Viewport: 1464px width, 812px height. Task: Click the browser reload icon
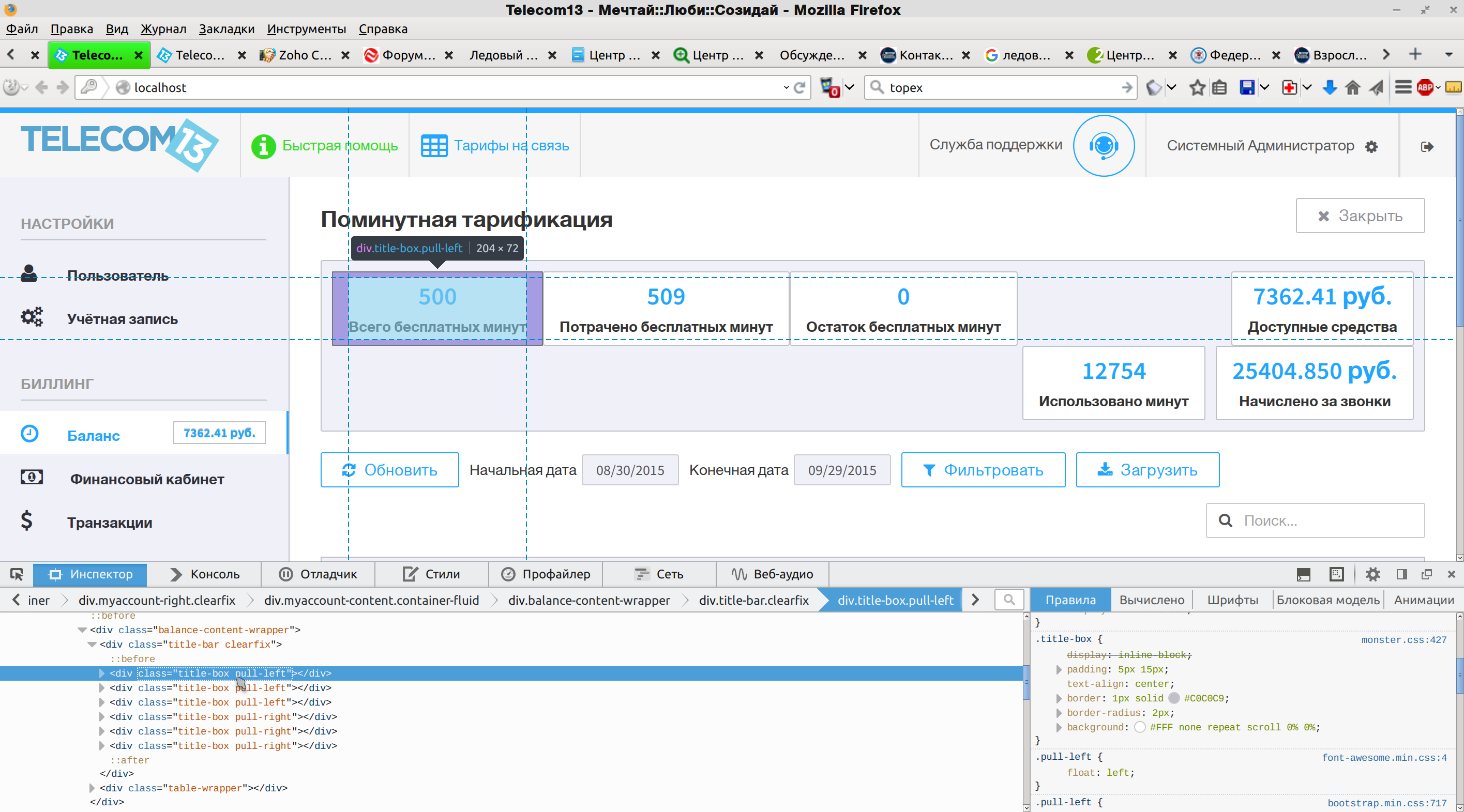pyautogui.click(x=800, y=87)
